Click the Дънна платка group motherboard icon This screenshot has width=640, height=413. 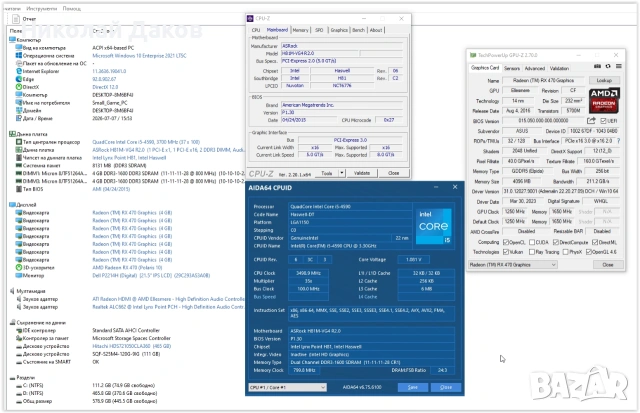coord(12,134)
